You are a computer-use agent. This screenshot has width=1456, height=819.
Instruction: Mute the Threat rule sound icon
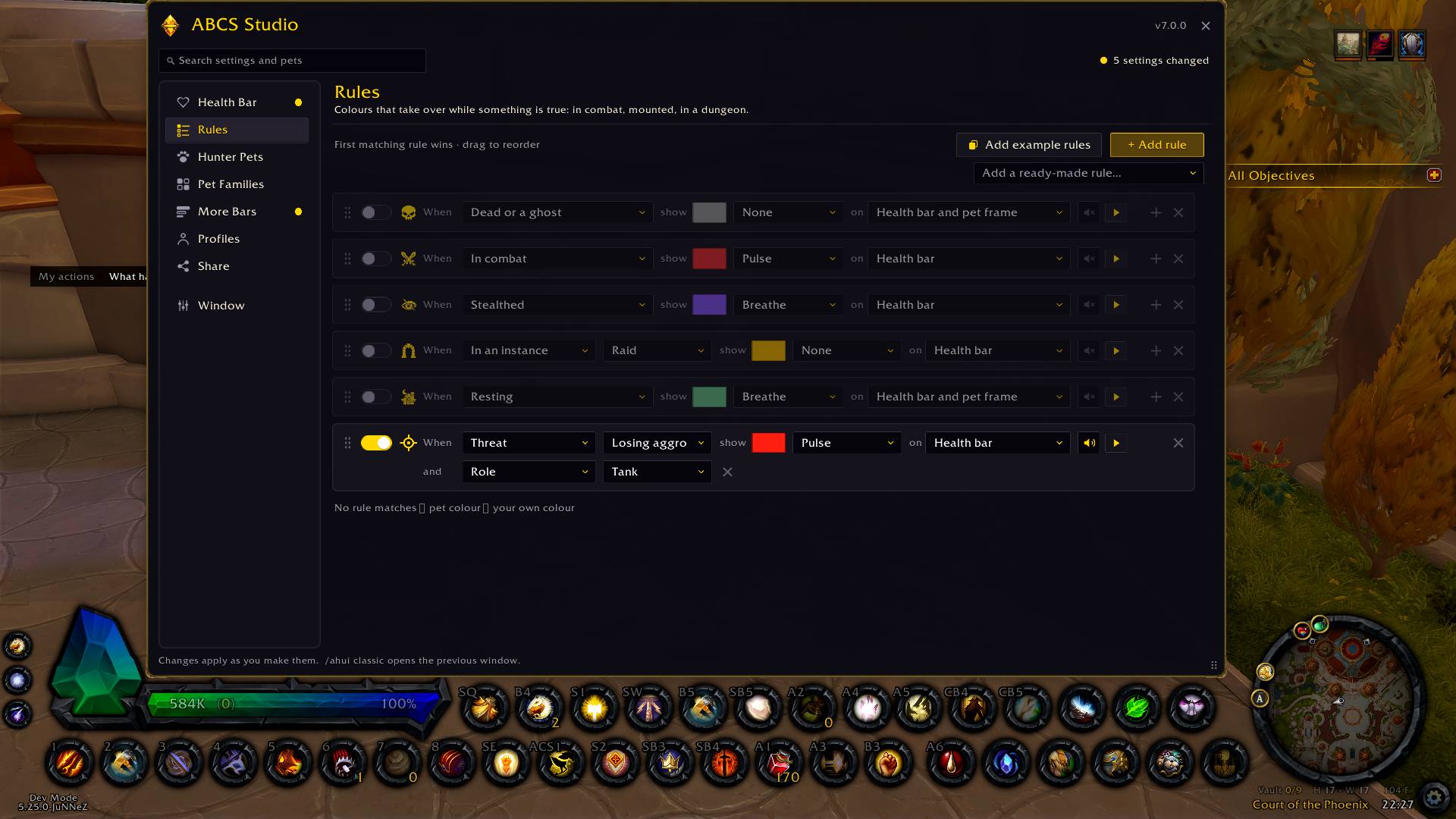click(x=1089, y=443)
